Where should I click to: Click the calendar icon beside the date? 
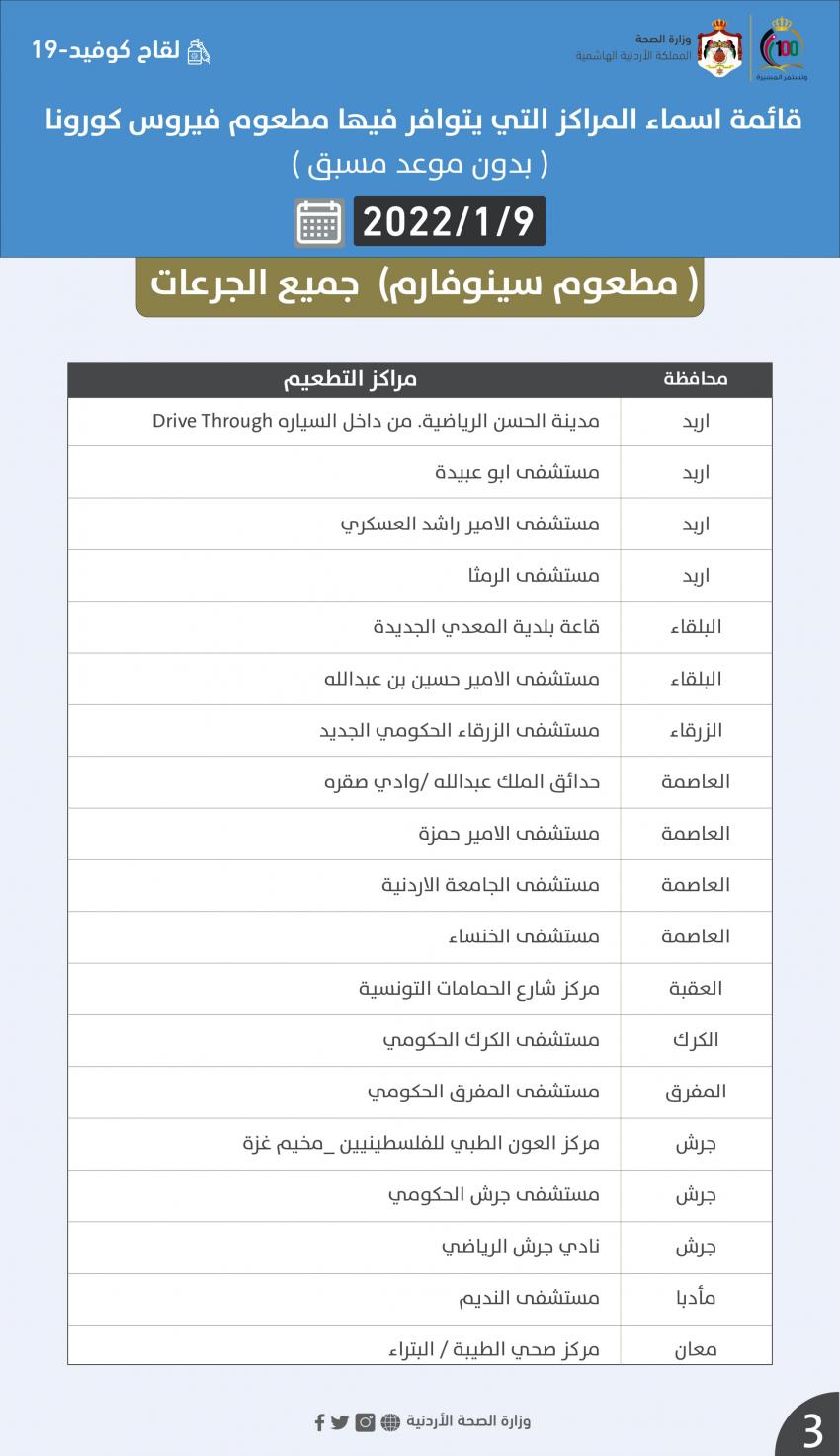click(319, 222)
